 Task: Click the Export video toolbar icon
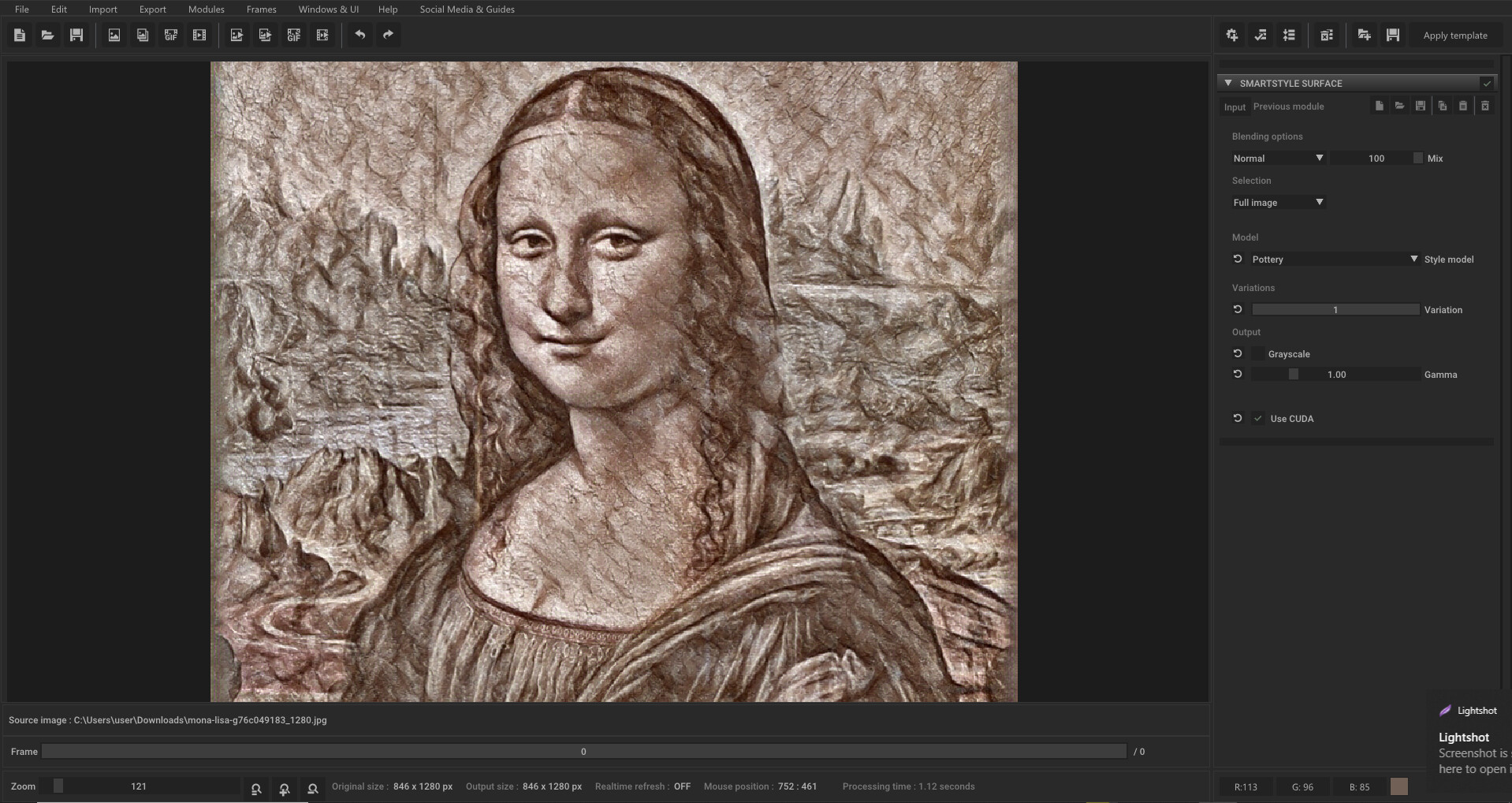point(322,35)
